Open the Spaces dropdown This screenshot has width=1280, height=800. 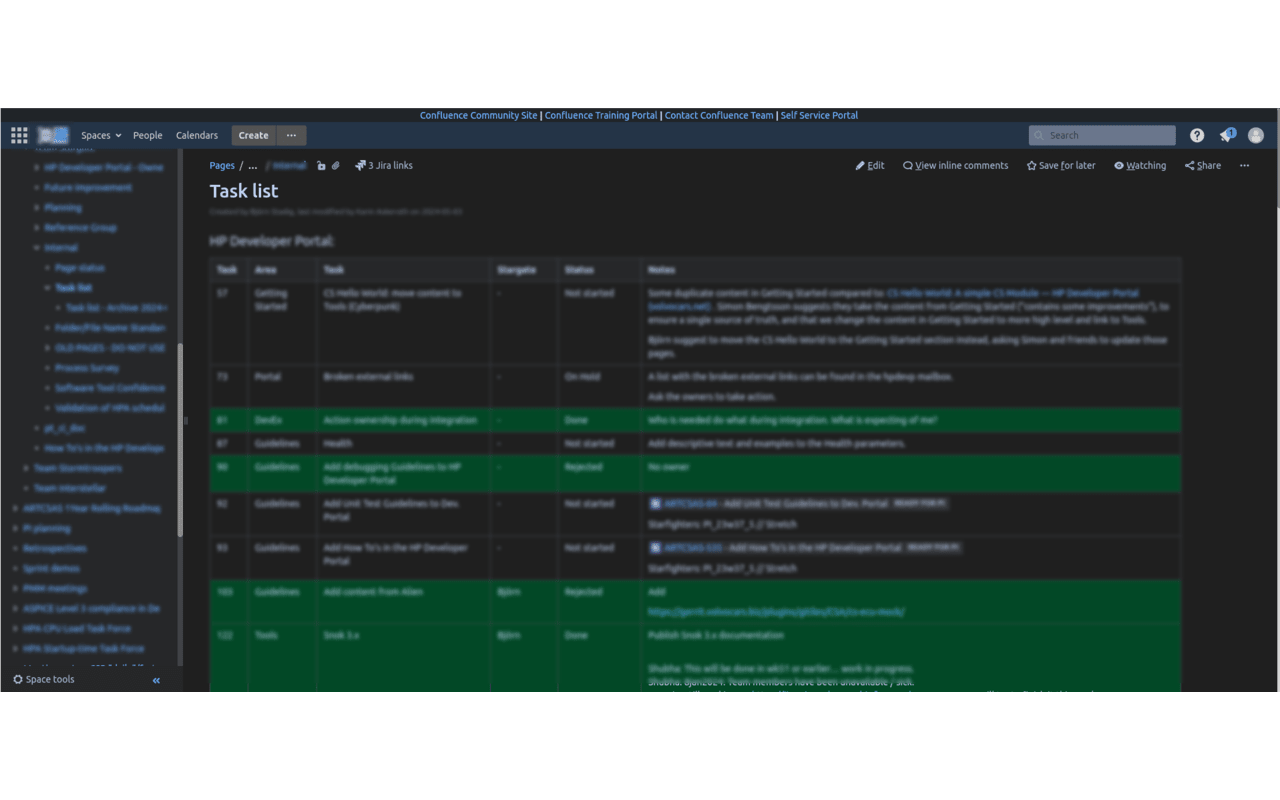coord(101,135)
